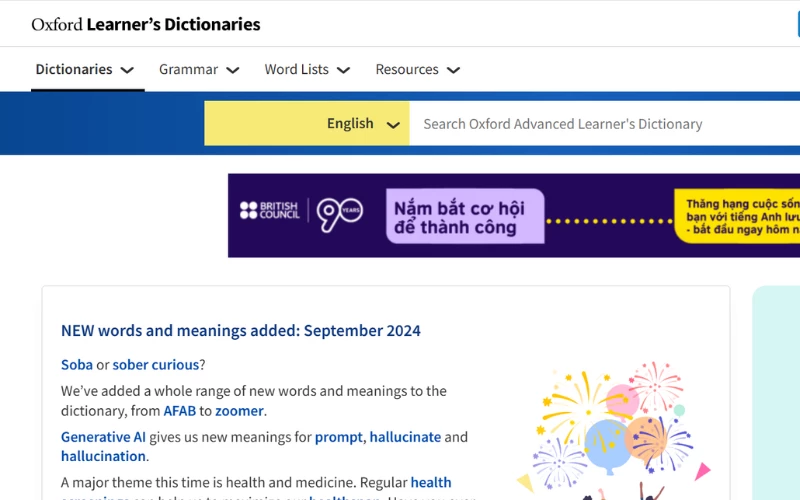Open the Grammar menu
The height and width of the screenshot is (500, 800).
point(188,69)
